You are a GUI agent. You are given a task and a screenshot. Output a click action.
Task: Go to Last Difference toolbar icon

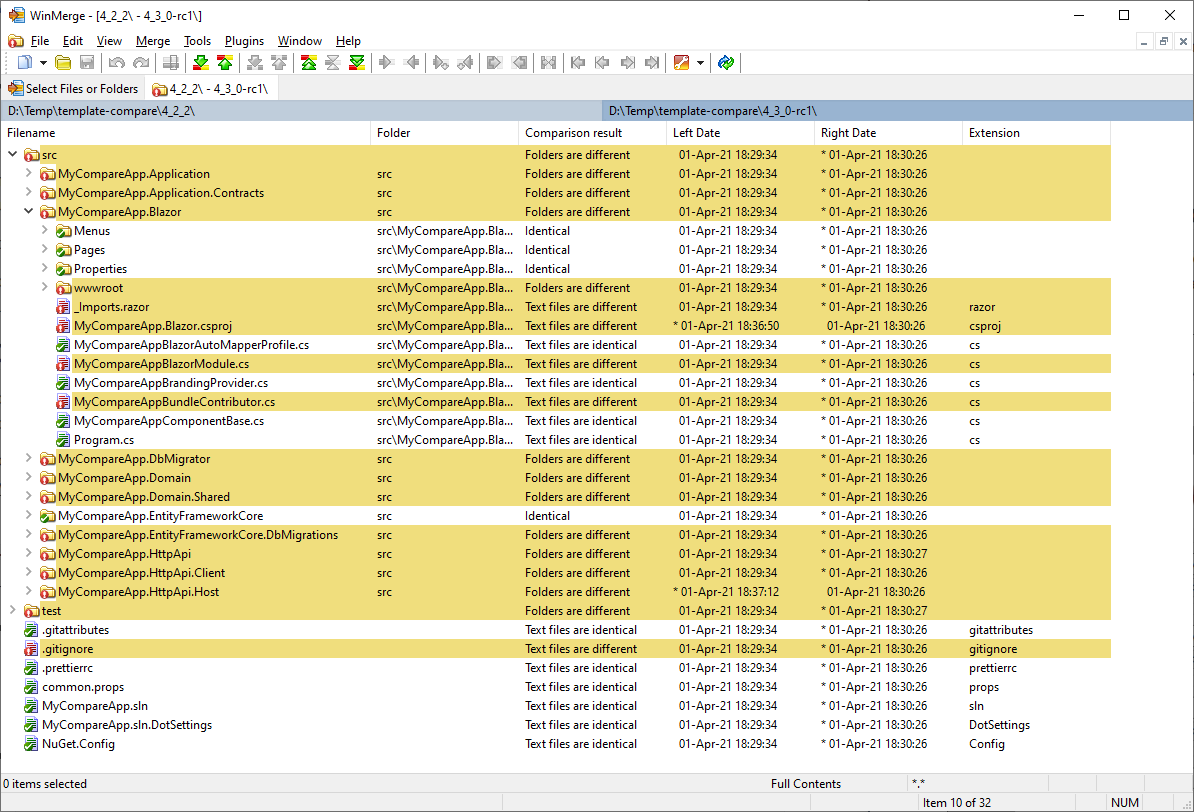point(357,63)
